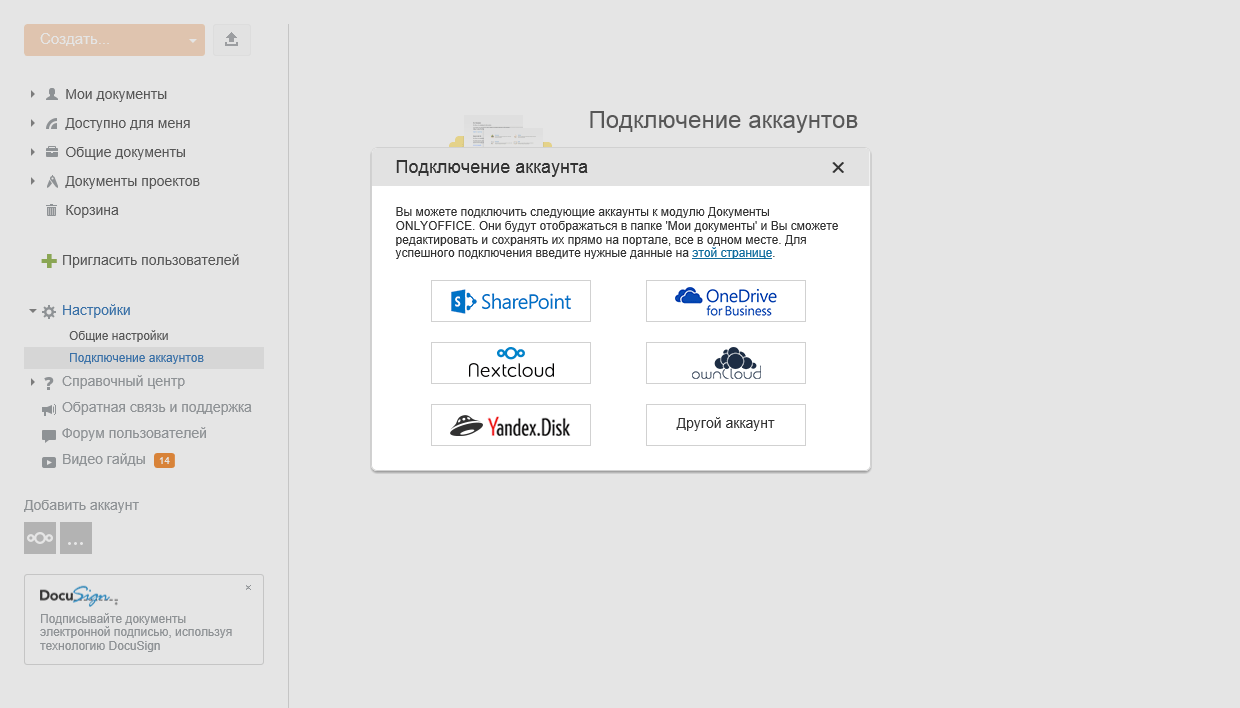Expand the Справочный центр arrow
The width and height of the screenshot is (1240, 708).
pos(33,382)
